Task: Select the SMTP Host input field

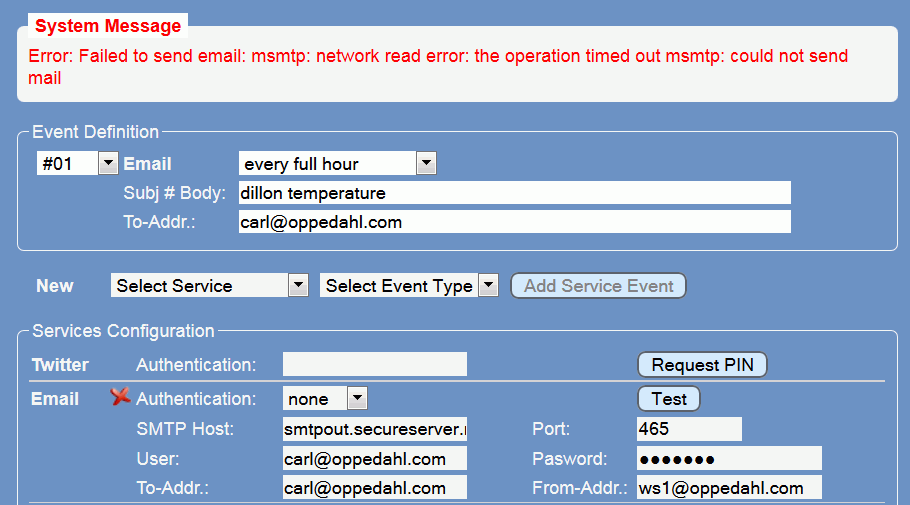Action: pos(374,429)
